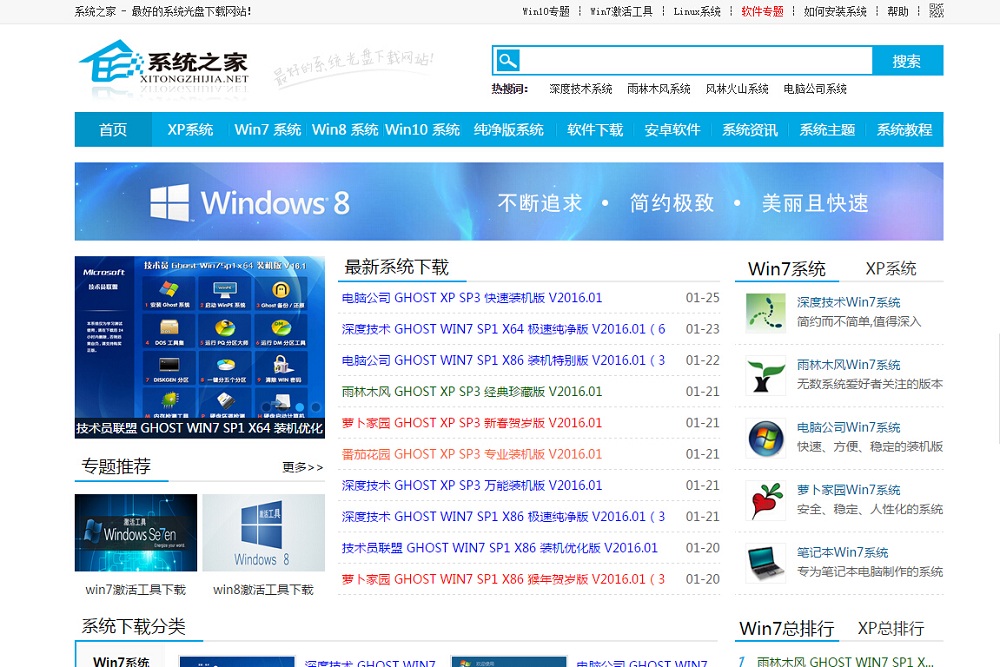The width and height of the screenshot is (1000, 667).
Task: Click inside the search input field
Action: click(696, 61)
